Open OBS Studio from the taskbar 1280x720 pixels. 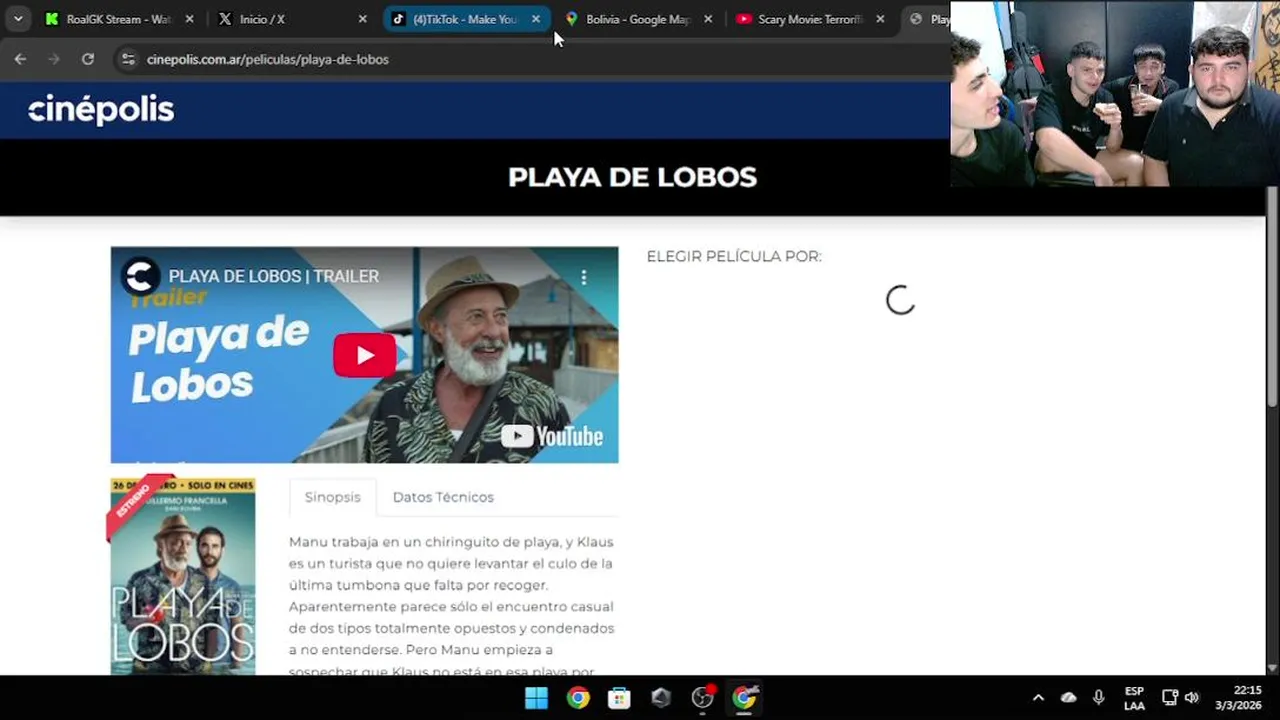coord(703,698)
